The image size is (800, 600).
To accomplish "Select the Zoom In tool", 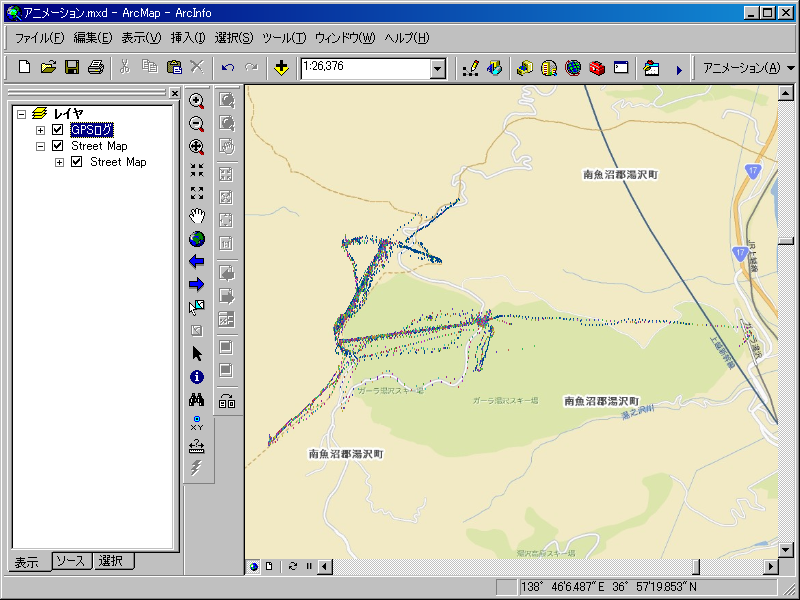I will tap(197, 101).
